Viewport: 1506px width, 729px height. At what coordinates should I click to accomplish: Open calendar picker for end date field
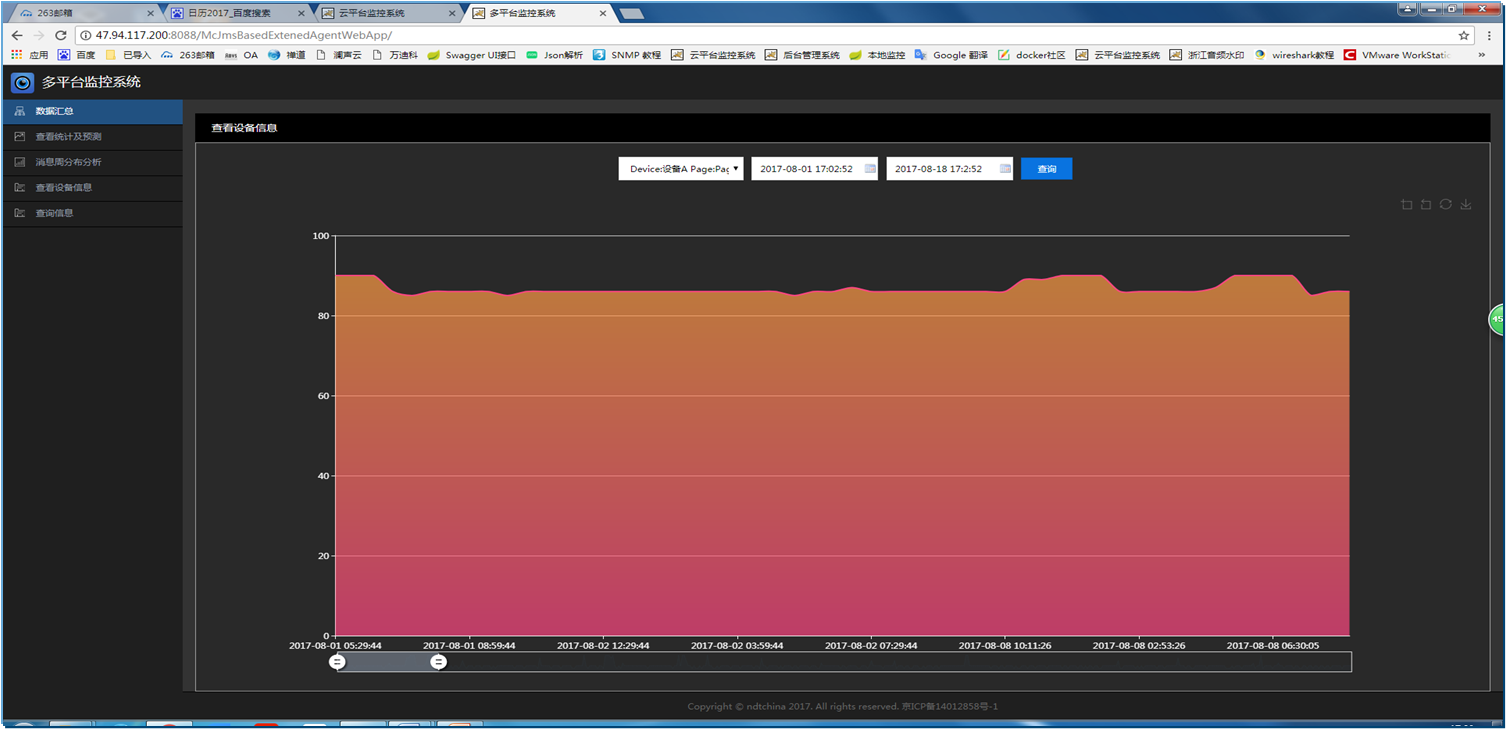coord(1005,169)
